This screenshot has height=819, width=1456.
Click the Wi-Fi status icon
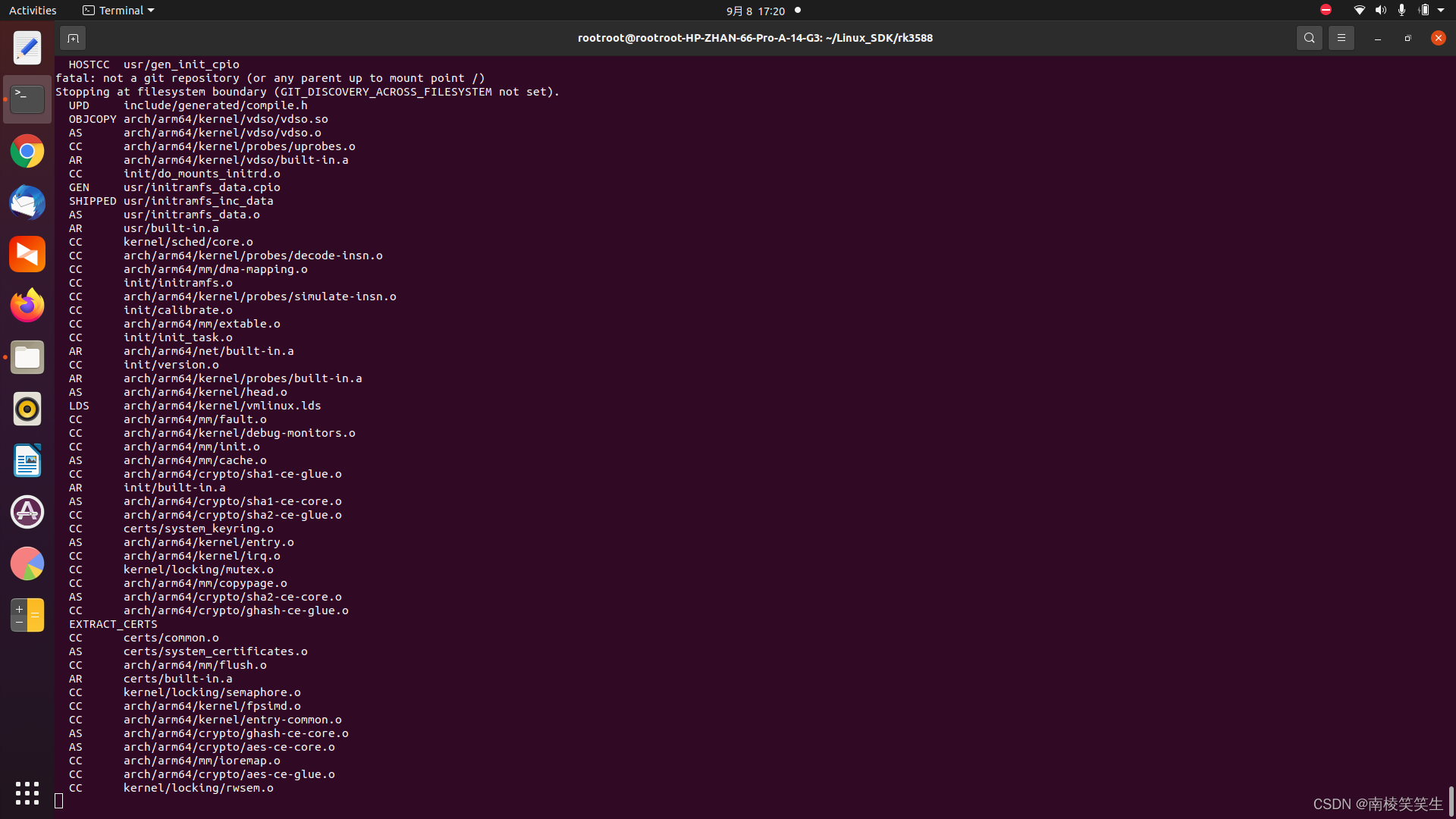(1359, 11)
